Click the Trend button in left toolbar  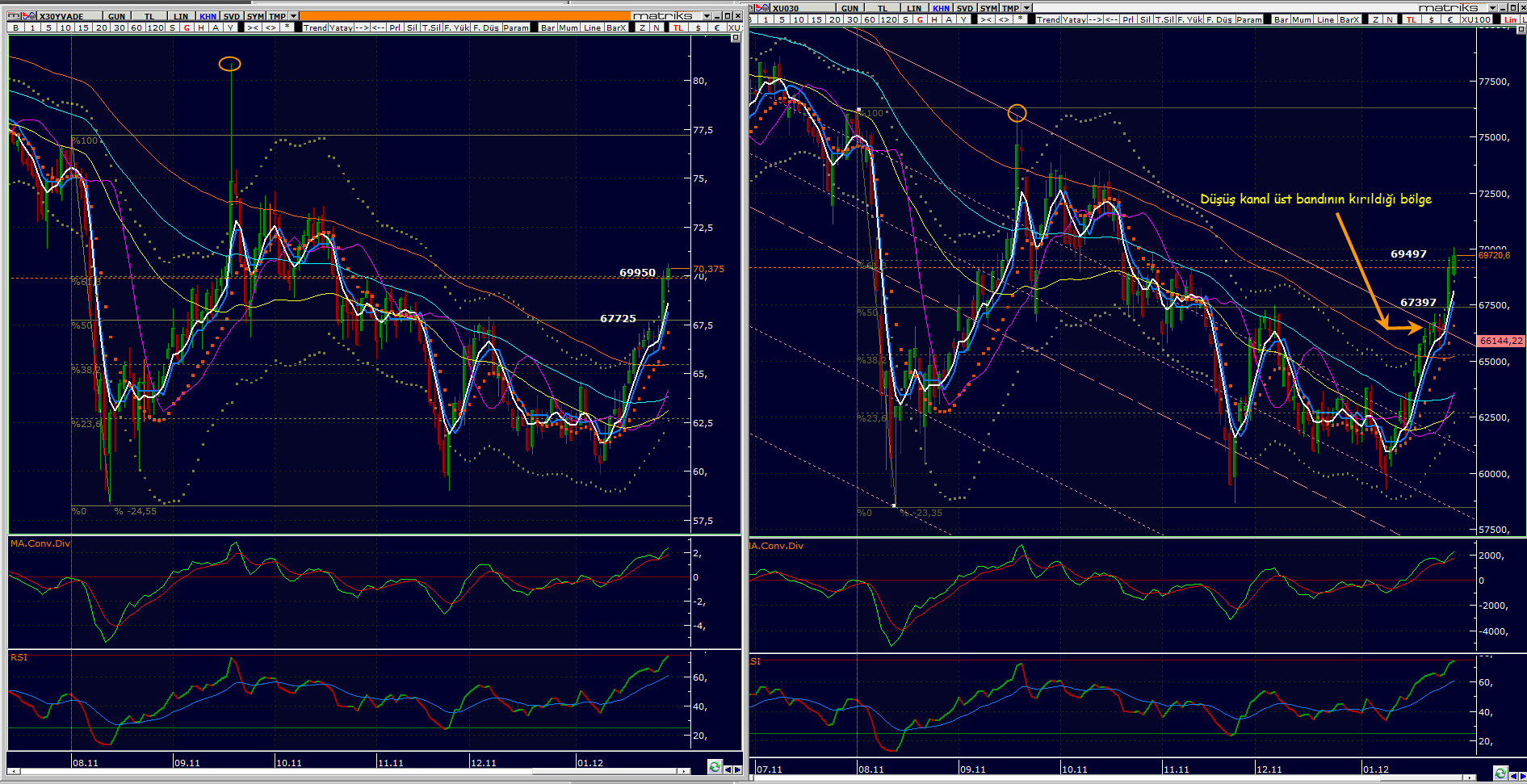coord(315,27)
